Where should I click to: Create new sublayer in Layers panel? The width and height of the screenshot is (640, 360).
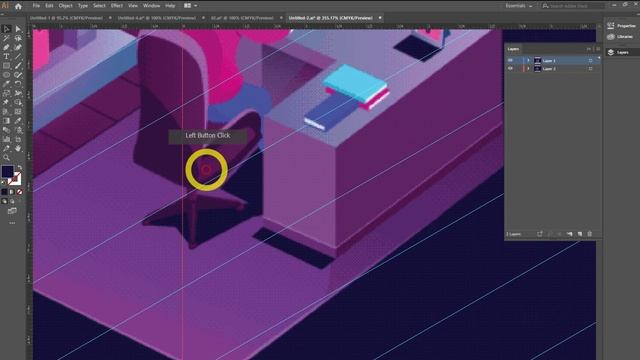click(x=569, y=234)
